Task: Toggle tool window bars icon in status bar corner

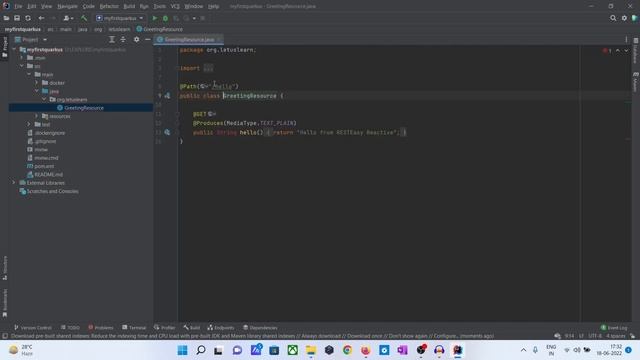Action: 5,336
